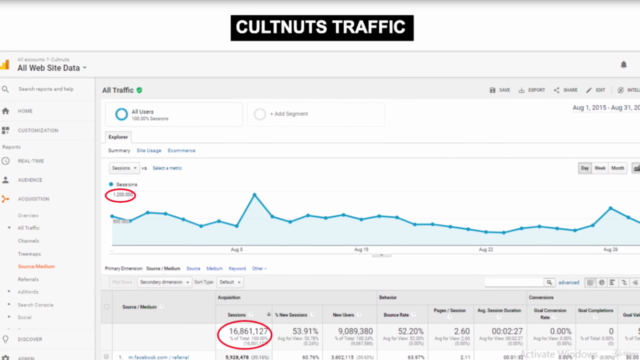
Task: Toggle chart to Week view
Action: 600,168
